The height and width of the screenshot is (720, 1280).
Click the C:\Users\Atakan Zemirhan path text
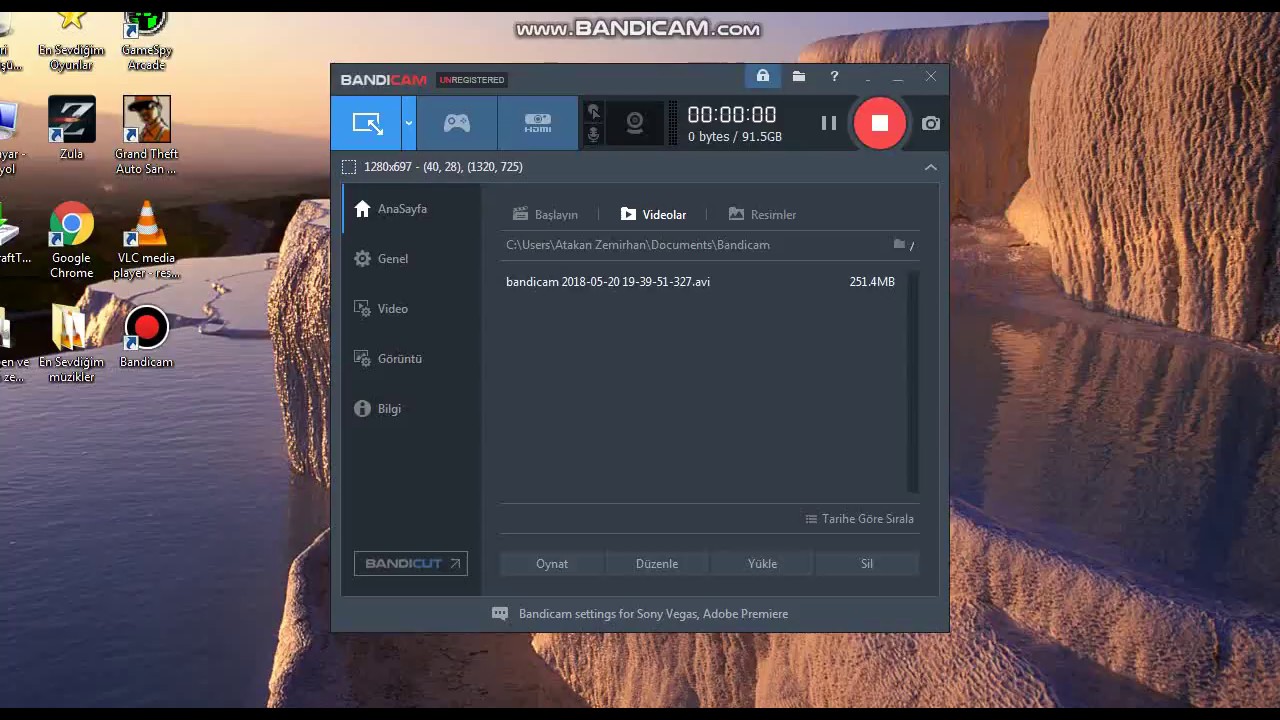(x=638, y=245)
